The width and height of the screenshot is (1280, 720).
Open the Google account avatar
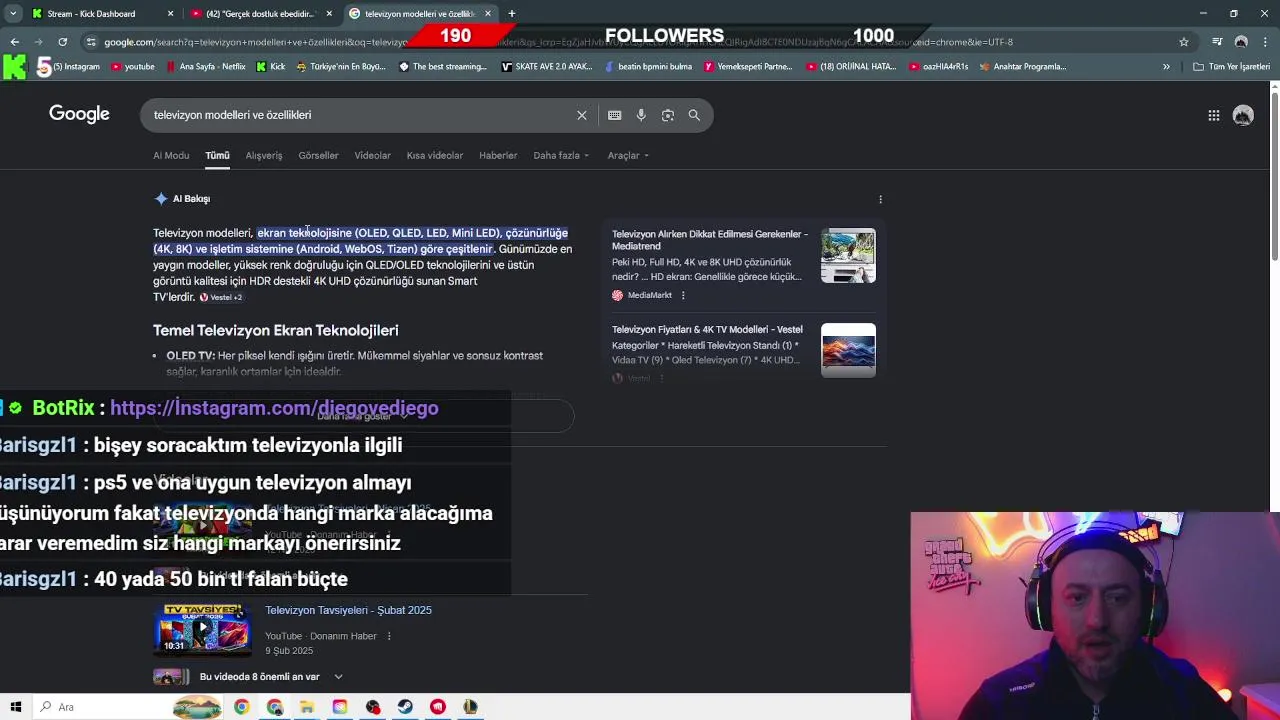tap(1243, 115)
